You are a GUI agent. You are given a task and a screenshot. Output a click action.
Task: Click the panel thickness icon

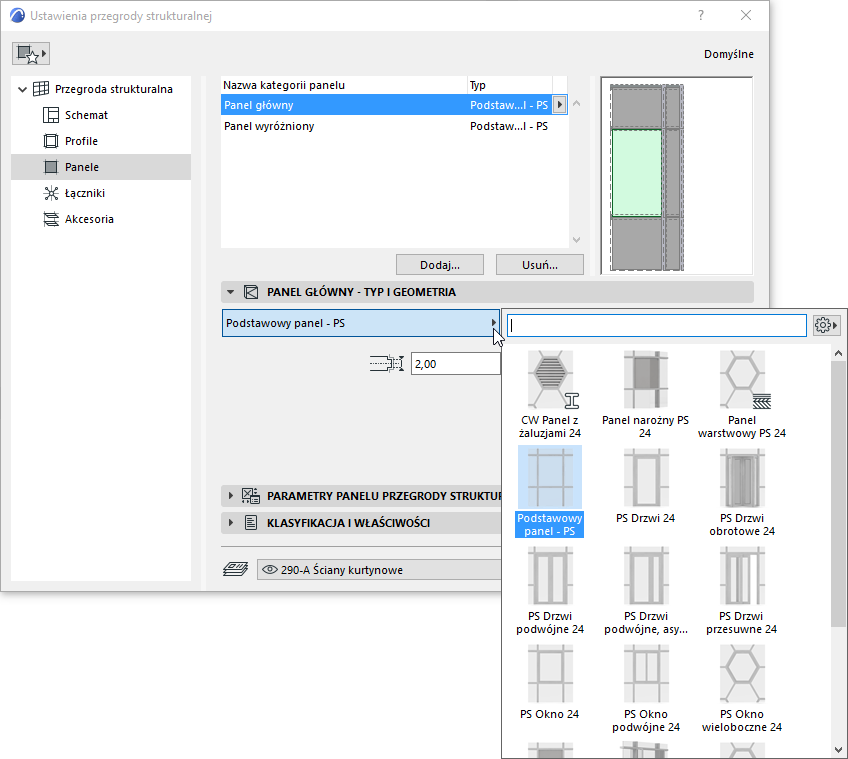pos(387,364)
